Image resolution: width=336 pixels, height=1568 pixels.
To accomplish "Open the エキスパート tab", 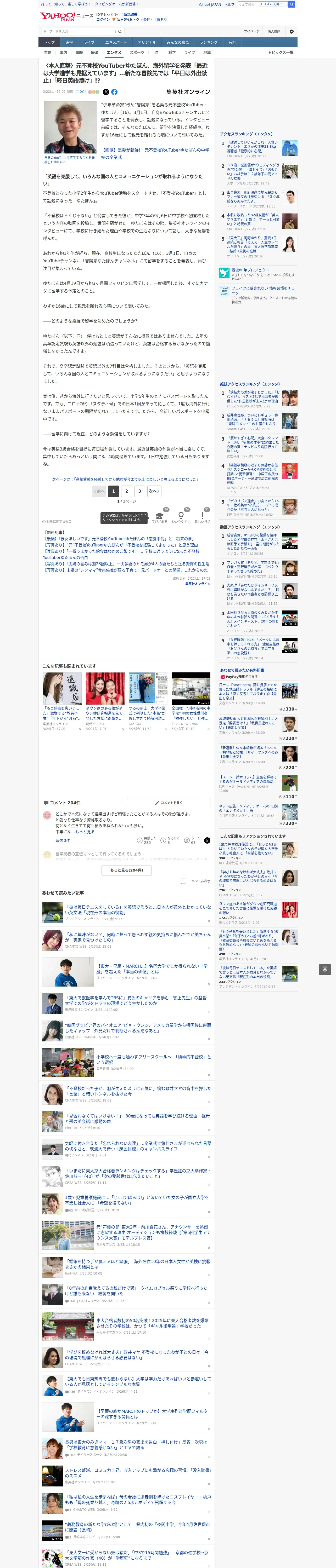I will [x=116, y=43].
